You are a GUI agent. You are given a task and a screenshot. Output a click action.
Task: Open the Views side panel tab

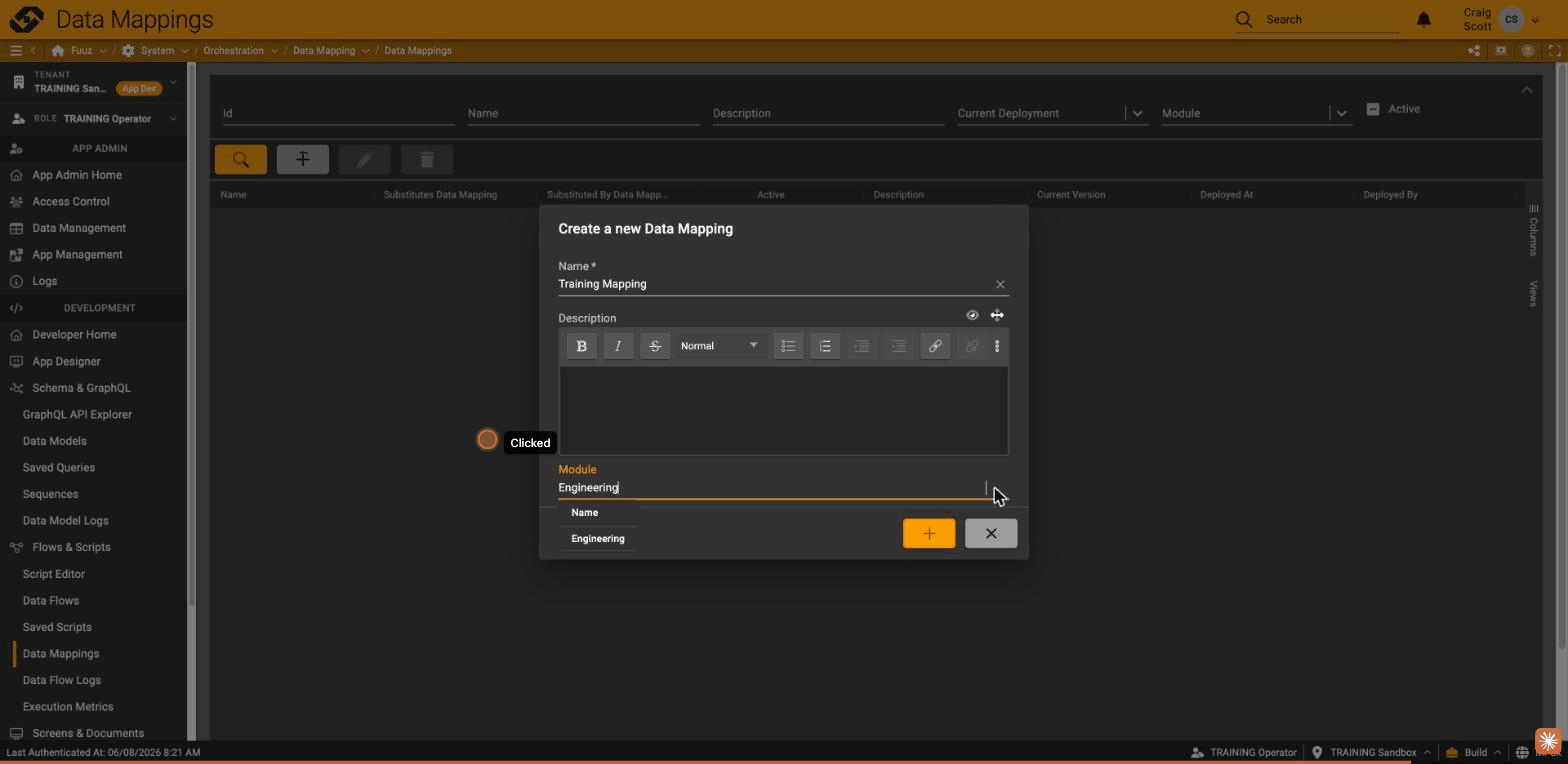pyautogui.click(x=1533, y=293)
